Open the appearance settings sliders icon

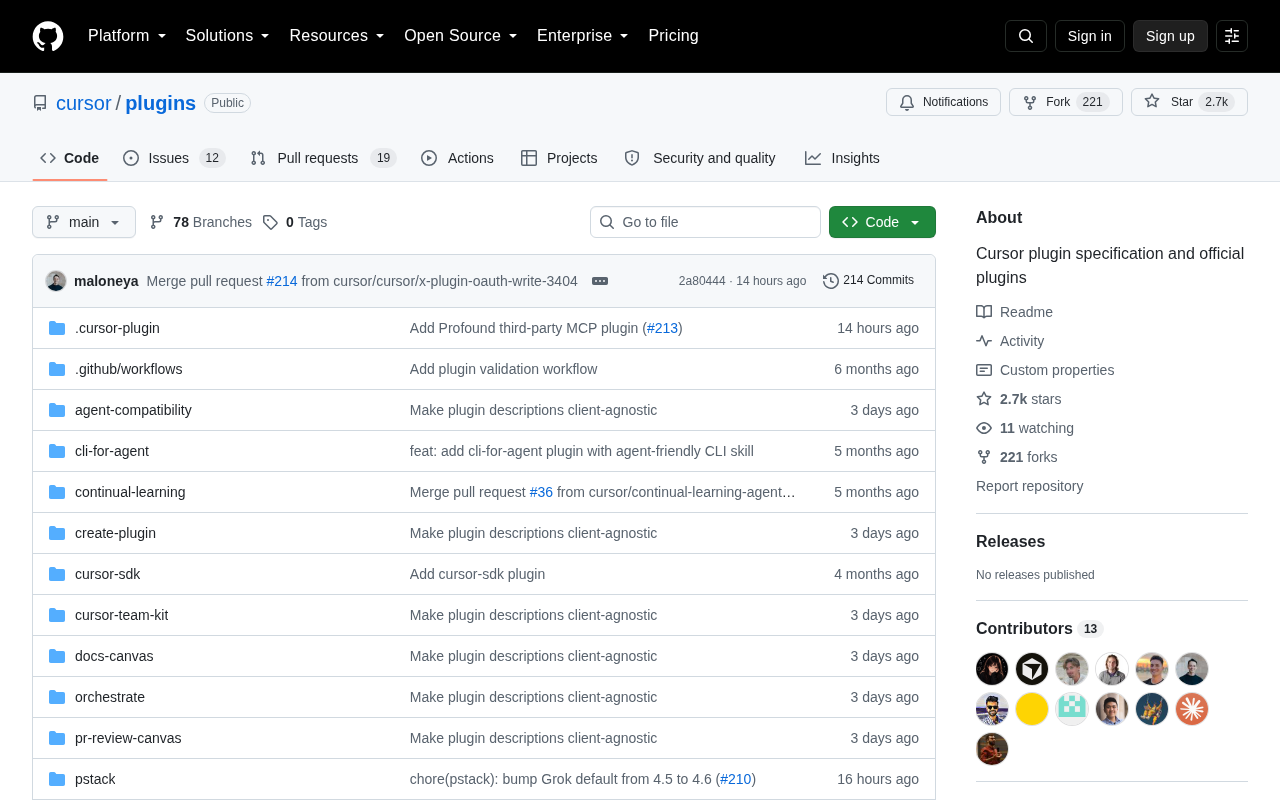[x=1232, y=36]
